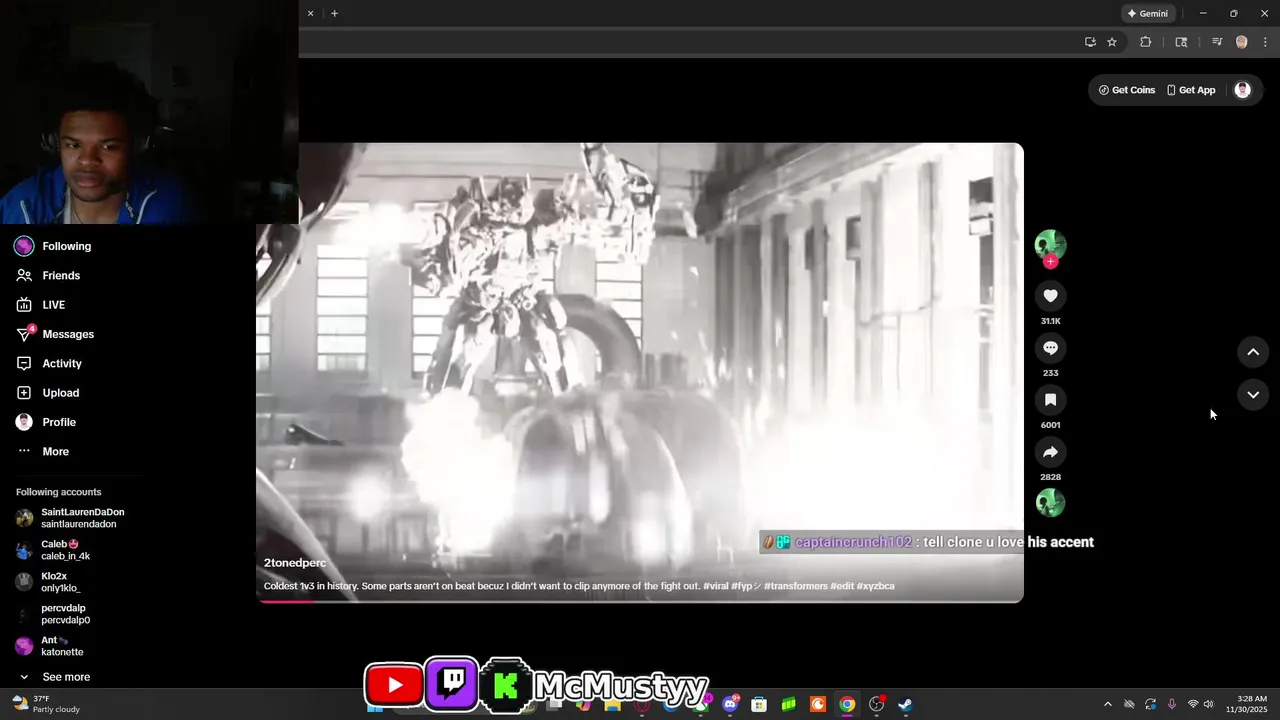Follow creator via the red plus badge

[x=1050, y=262]
